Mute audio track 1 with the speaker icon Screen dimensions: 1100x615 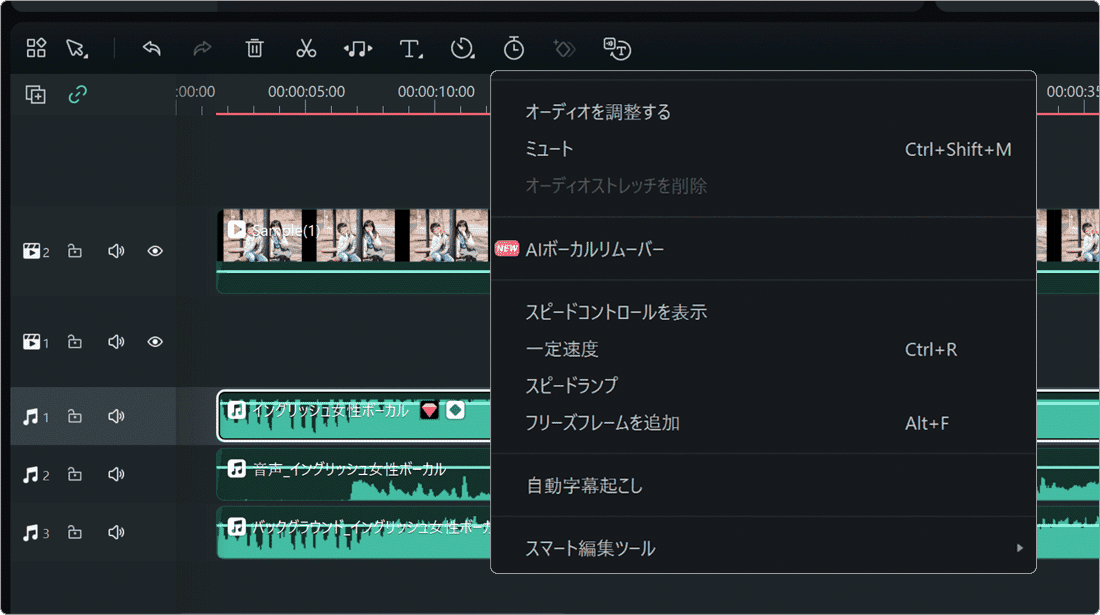tap(116, 416)
